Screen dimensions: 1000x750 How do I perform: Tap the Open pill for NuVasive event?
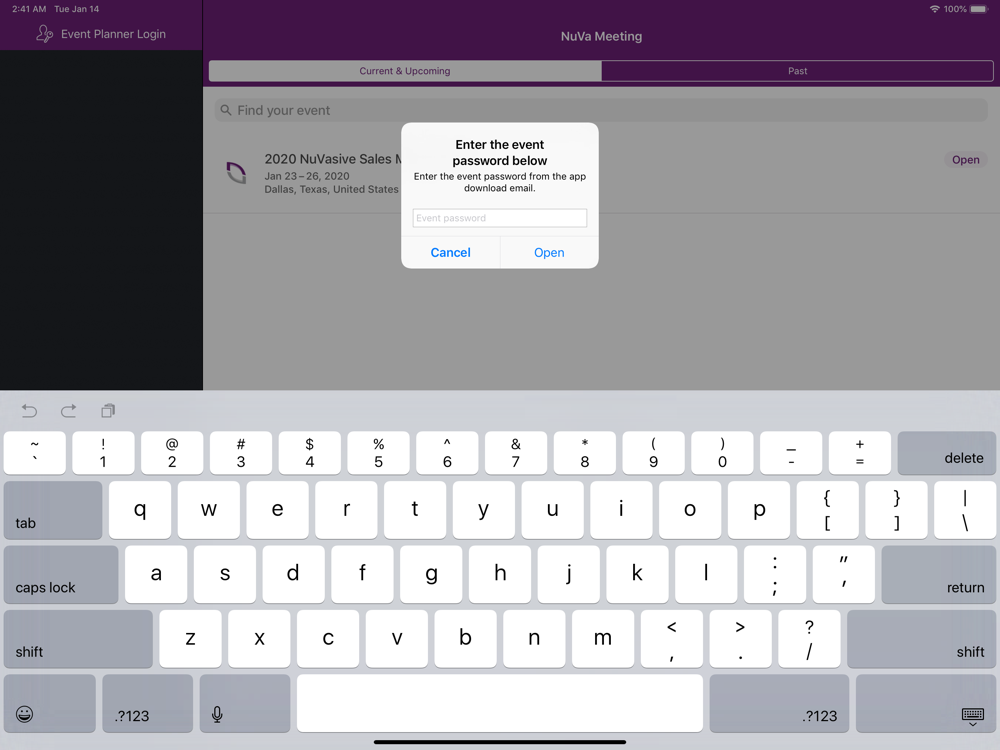[x=966, y=159]
